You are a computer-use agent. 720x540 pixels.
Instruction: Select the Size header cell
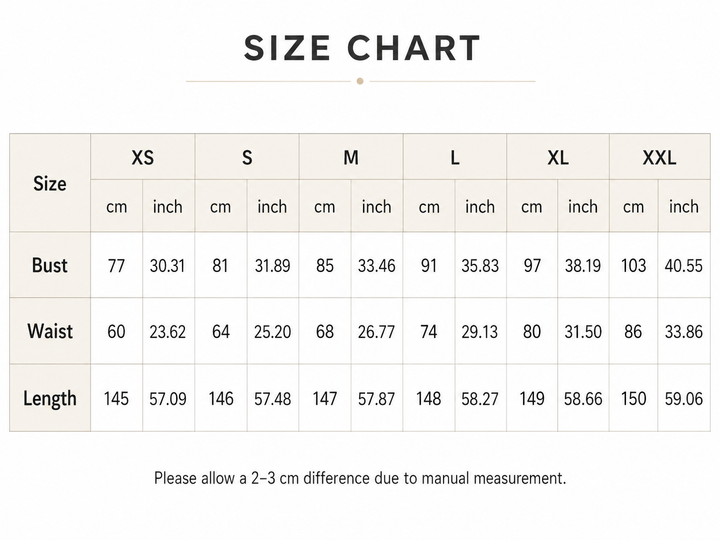(50, 183)
